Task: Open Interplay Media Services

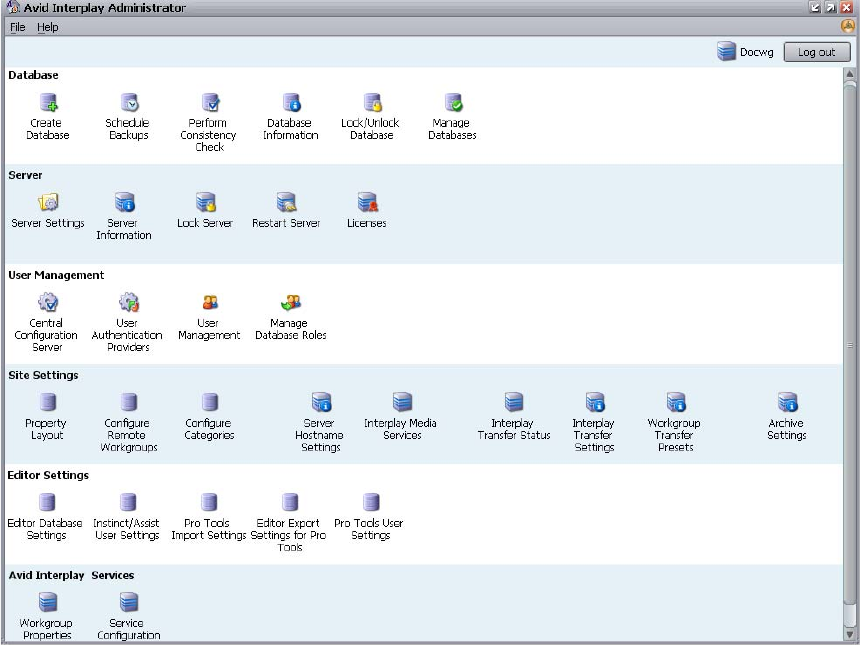Action: pyautogui.click(x=401, y=416)
